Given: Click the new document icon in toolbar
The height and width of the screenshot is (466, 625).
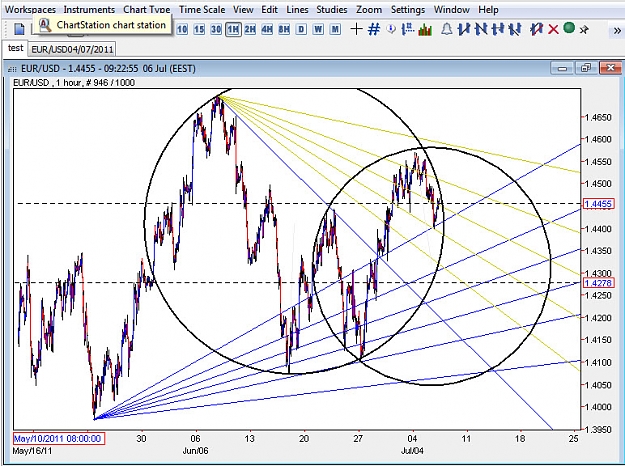Looking at the screenshot, I should (x=19, y=29).
